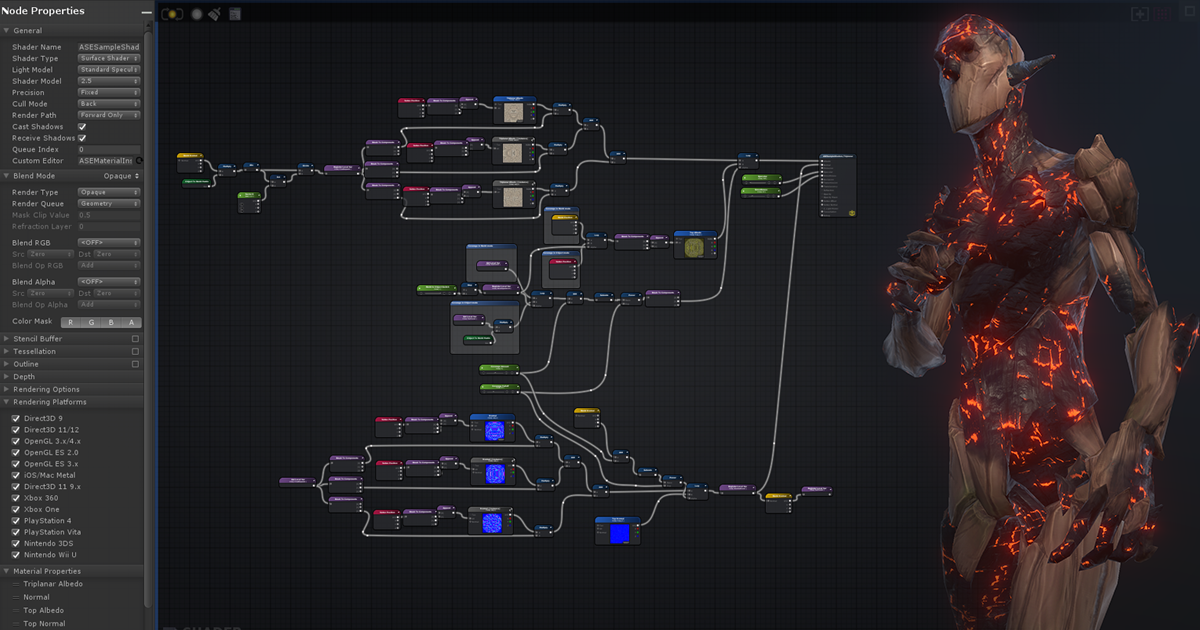Click the refresh icon beside the Custom Editor field
Image resolution: width=1200 pixels, height=630 pixels.
pyautogui.click(x=140, y=160)
